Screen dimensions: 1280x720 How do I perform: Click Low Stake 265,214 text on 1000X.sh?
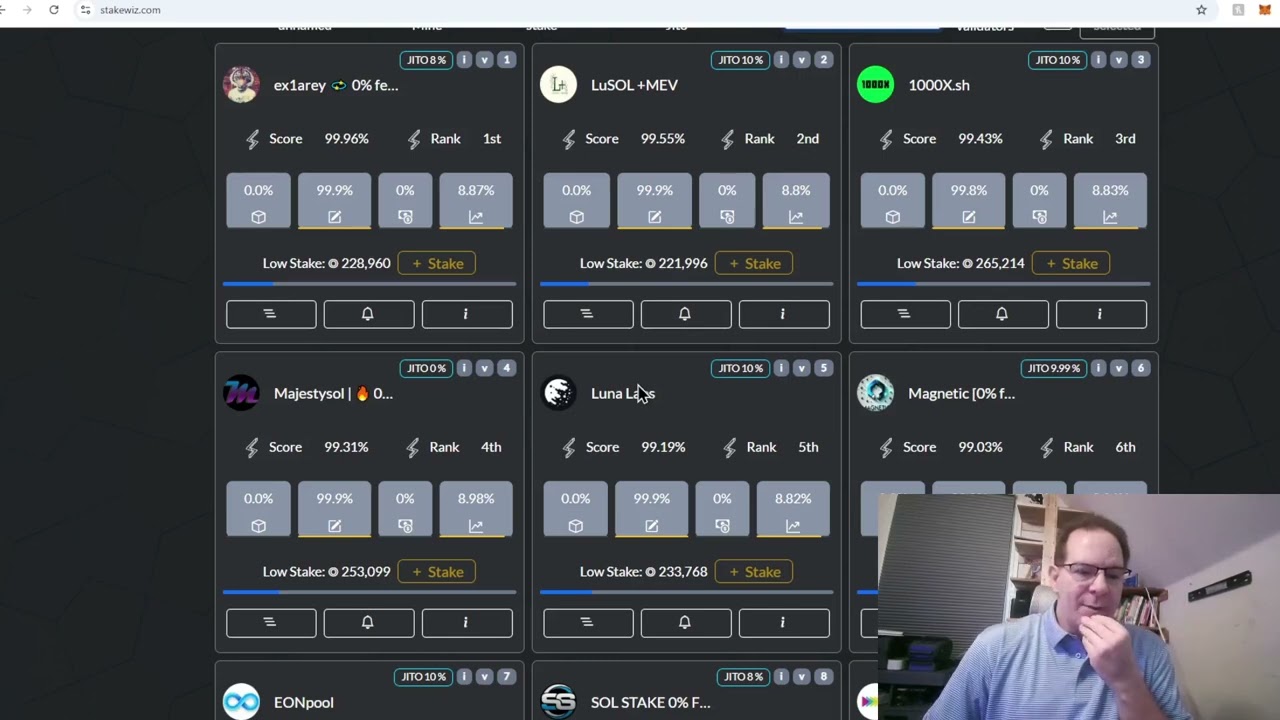tap(960, 263)
